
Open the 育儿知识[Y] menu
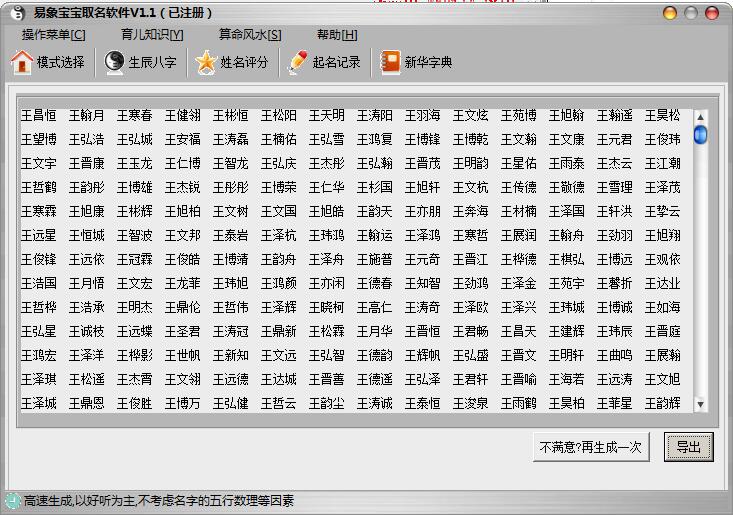tap(152, 35)
